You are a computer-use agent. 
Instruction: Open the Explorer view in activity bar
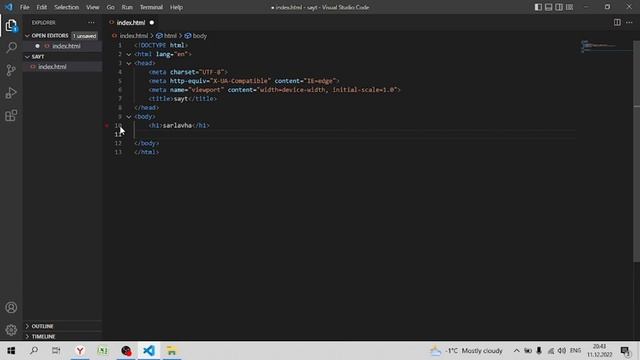tap(11, 26)
